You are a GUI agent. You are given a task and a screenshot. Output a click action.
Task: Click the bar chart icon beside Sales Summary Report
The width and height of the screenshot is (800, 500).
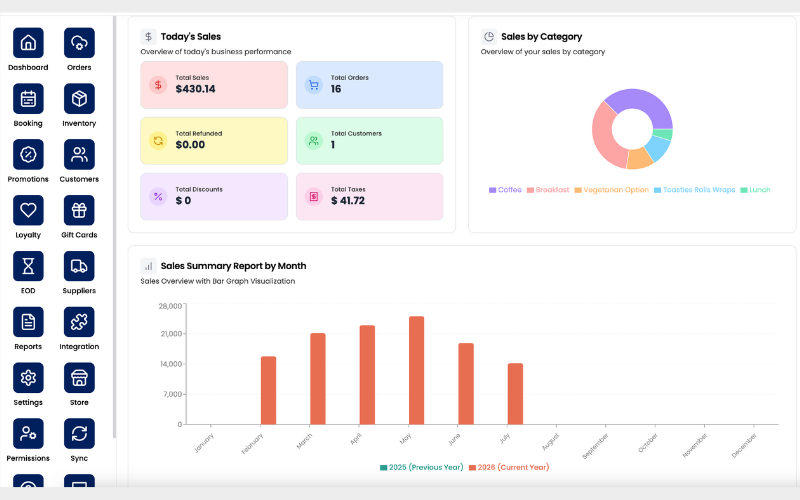click(x=148, y=266)
